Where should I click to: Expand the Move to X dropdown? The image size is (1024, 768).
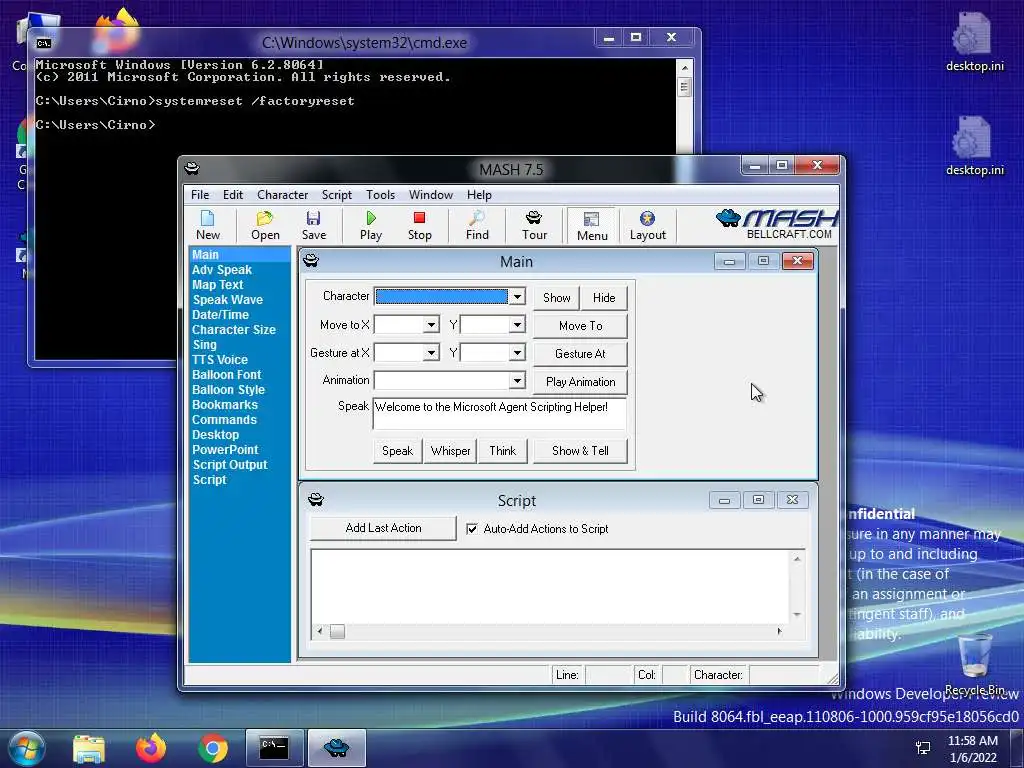tap(431, 325)
